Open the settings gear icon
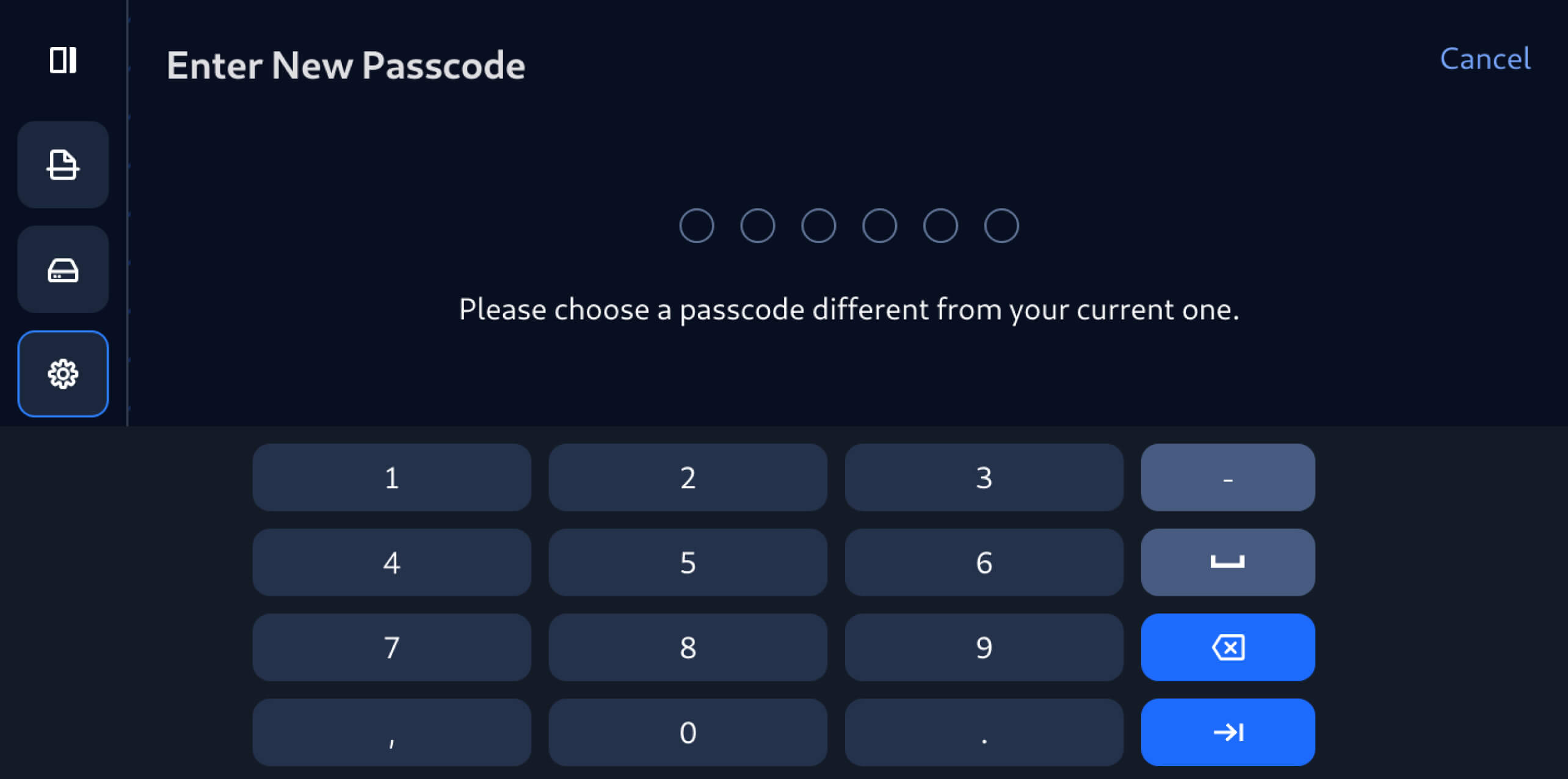1568x779 pixels. [x=63, y=374]
